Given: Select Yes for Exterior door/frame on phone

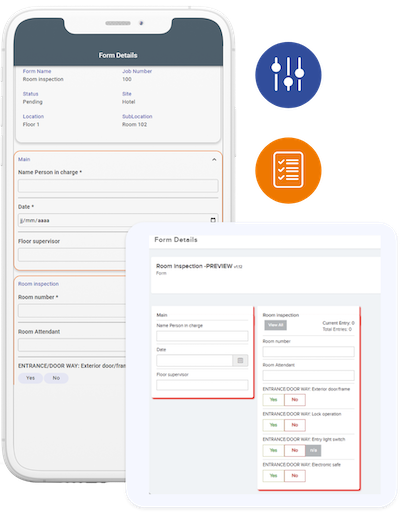Looking at the screenshot, I should (30, 378).
